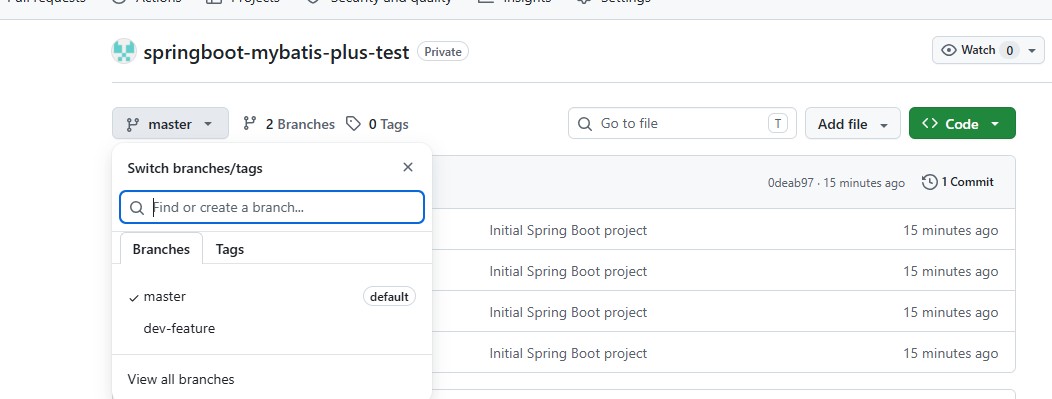Open the 0 Tags link
This screenshot has width=1052, height=399.
click(377, 124)
